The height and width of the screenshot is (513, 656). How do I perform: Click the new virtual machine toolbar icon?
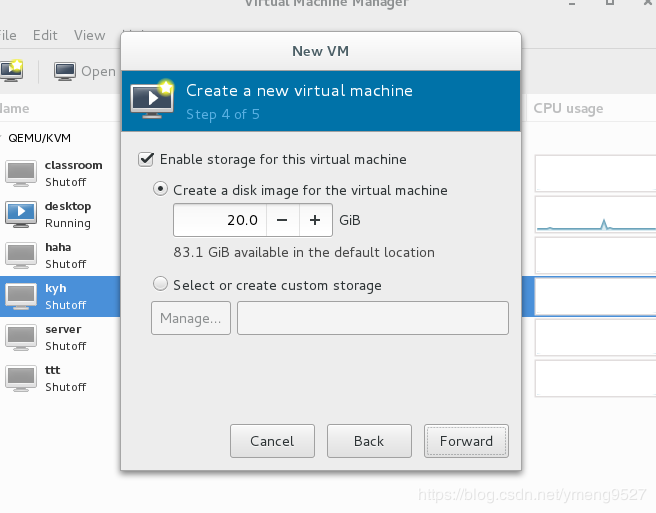12,71
